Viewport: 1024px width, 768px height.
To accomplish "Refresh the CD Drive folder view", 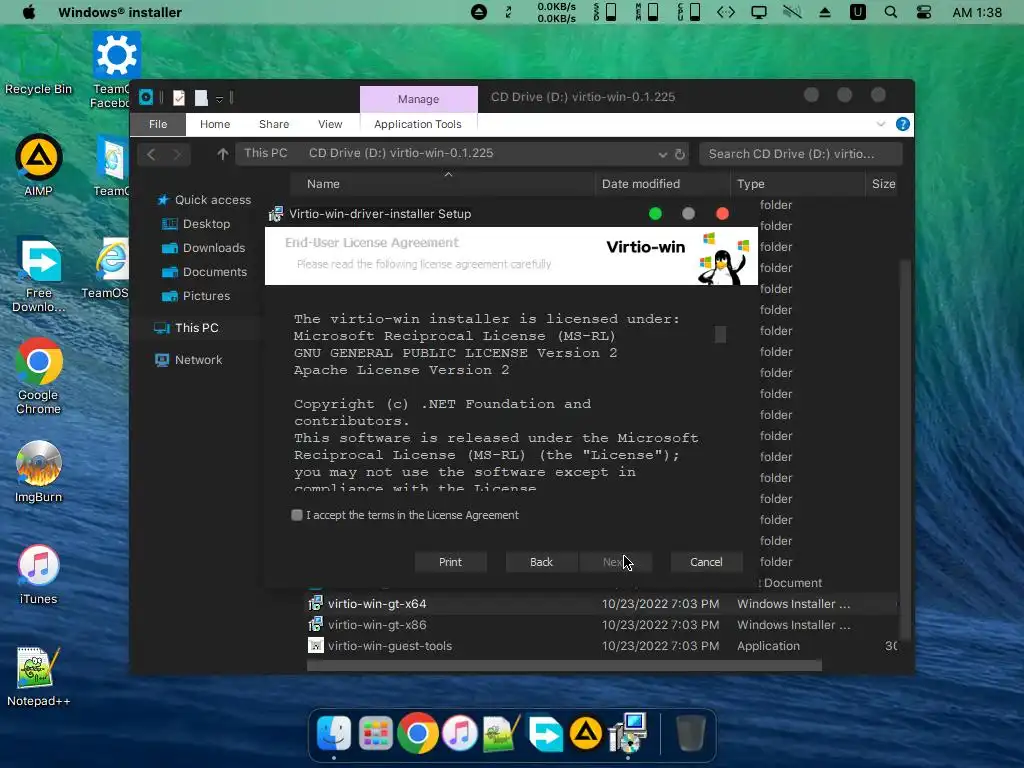I will [x=680, y=155].
